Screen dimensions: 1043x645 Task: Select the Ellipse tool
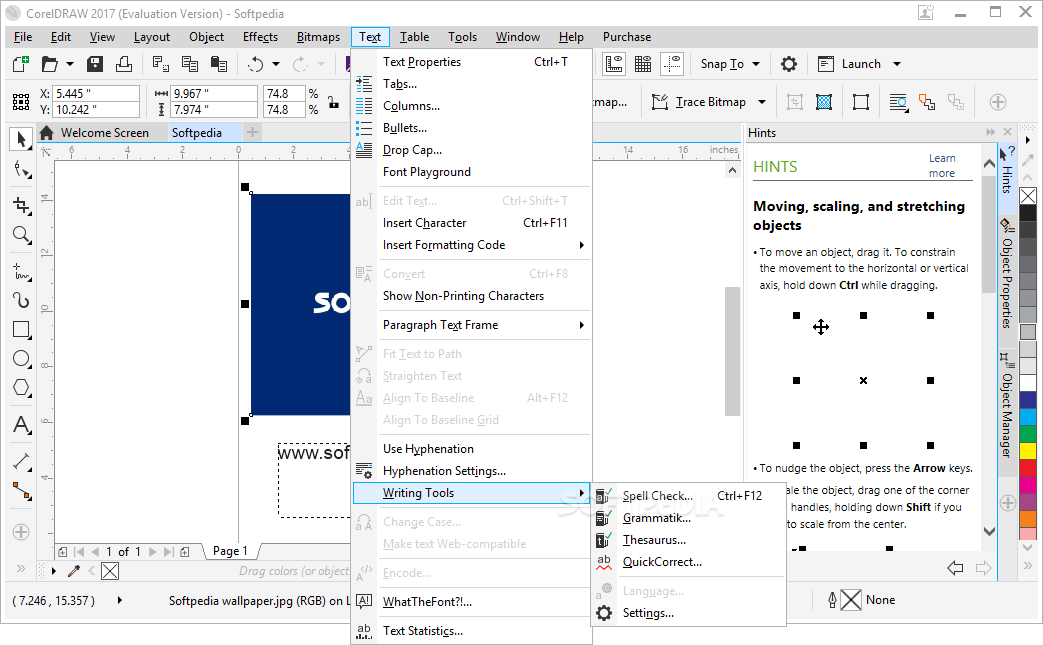[22, 359]
